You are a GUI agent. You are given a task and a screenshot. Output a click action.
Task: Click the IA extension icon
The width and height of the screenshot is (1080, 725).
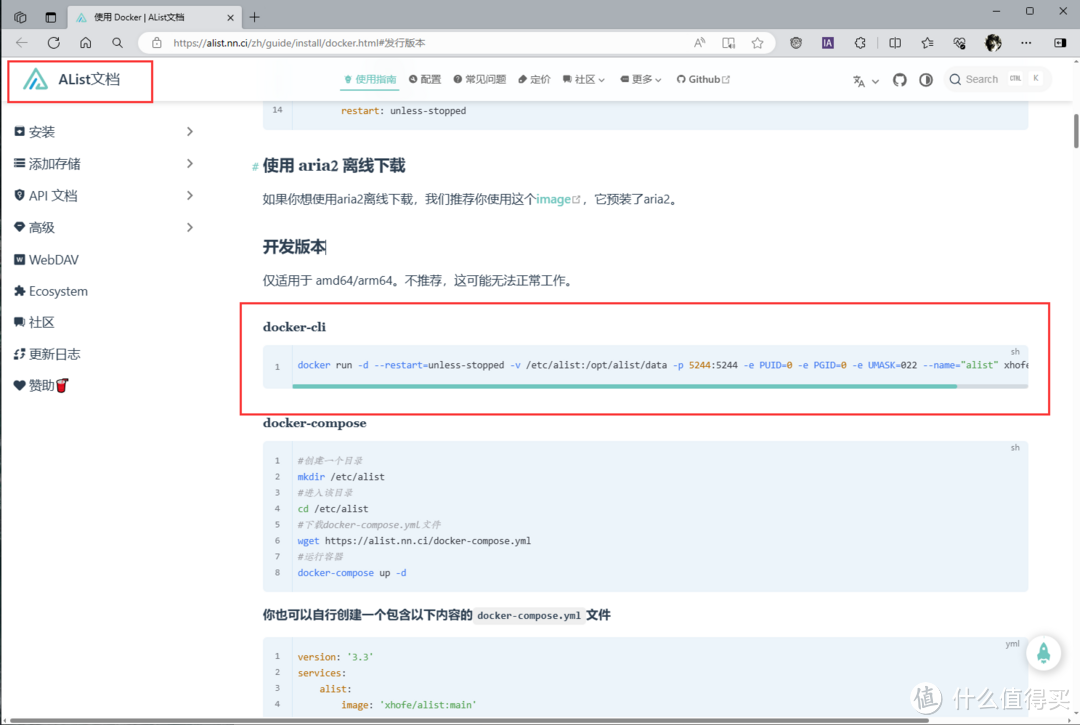tap(828, 43)
